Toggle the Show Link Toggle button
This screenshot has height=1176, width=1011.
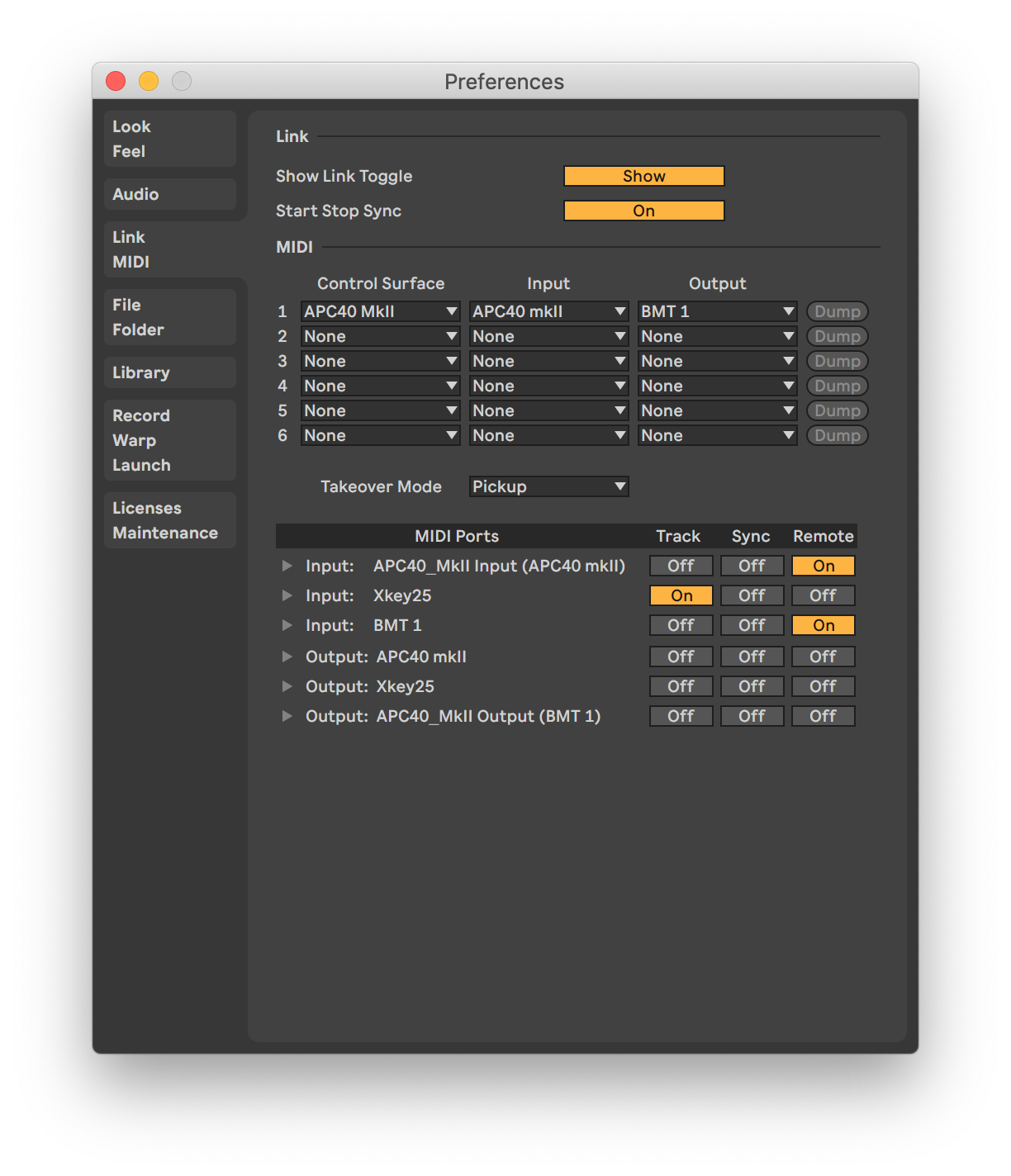[x=643, y=176]
